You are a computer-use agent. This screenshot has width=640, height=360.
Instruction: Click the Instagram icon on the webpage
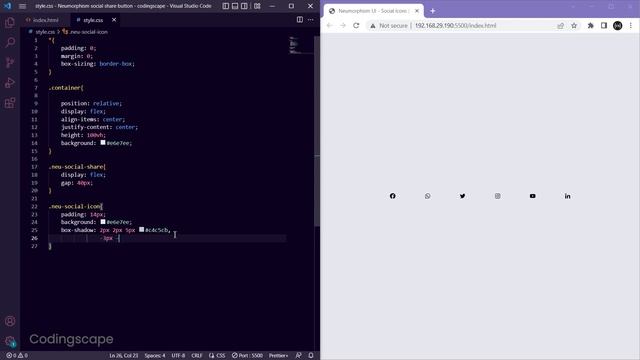coord(498,196)
